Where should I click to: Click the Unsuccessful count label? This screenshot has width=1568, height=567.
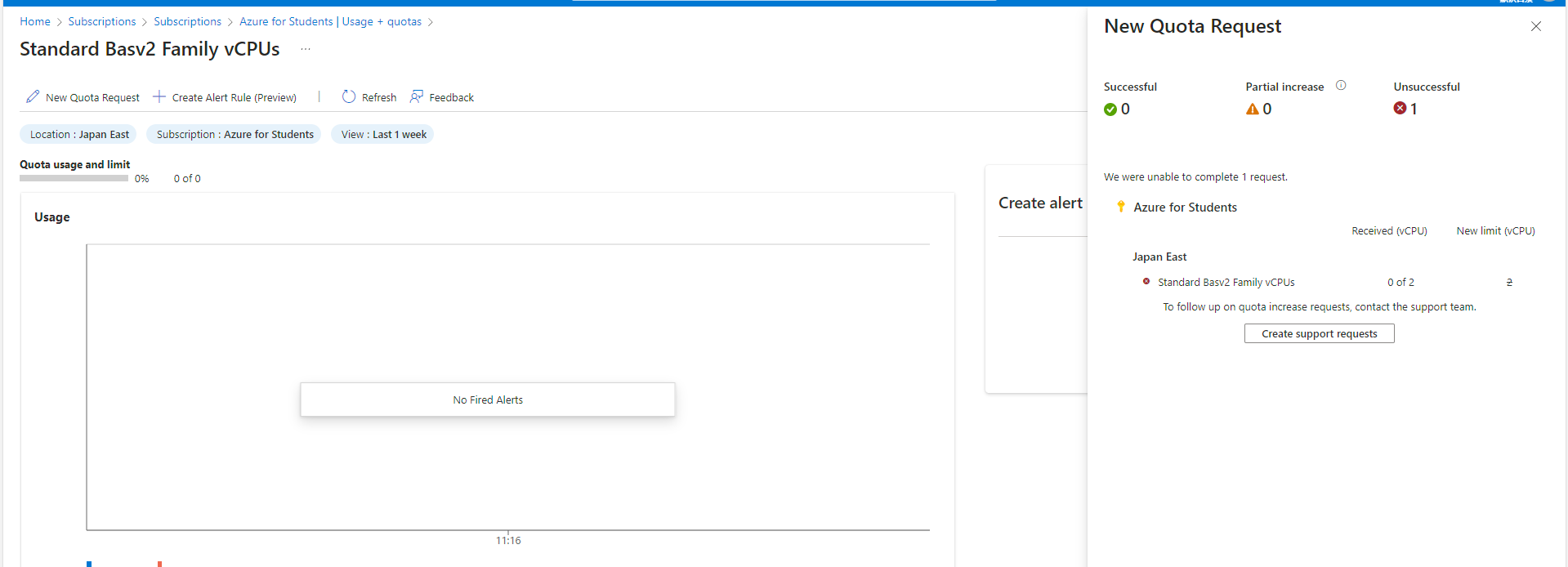(1427, 87)
